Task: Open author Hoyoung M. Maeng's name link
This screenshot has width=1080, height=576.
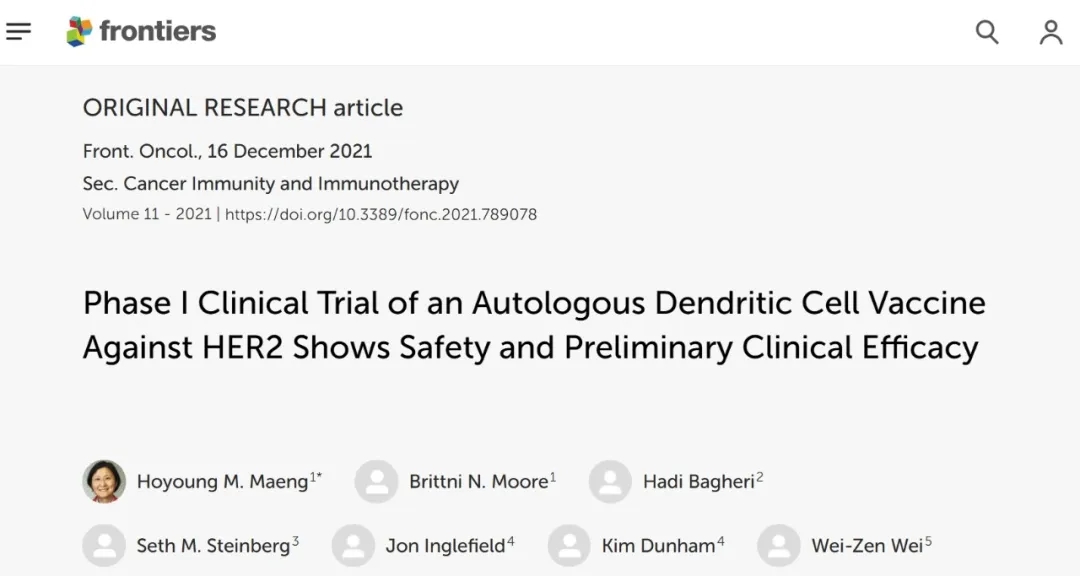Action: 222,482
